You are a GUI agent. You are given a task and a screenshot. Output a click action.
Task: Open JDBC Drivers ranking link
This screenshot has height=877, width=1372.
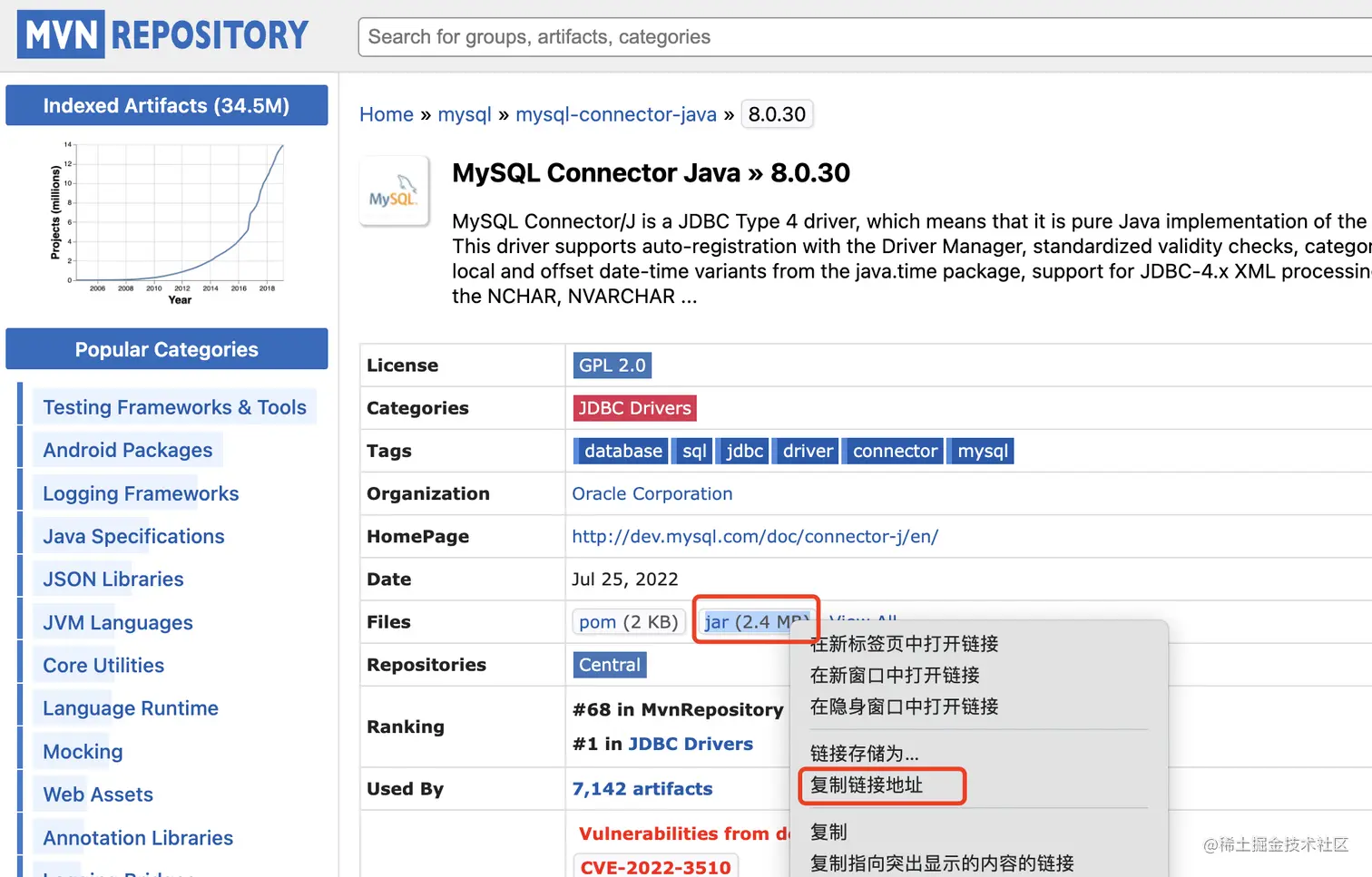pyautogui.click(x=691, y=744)
